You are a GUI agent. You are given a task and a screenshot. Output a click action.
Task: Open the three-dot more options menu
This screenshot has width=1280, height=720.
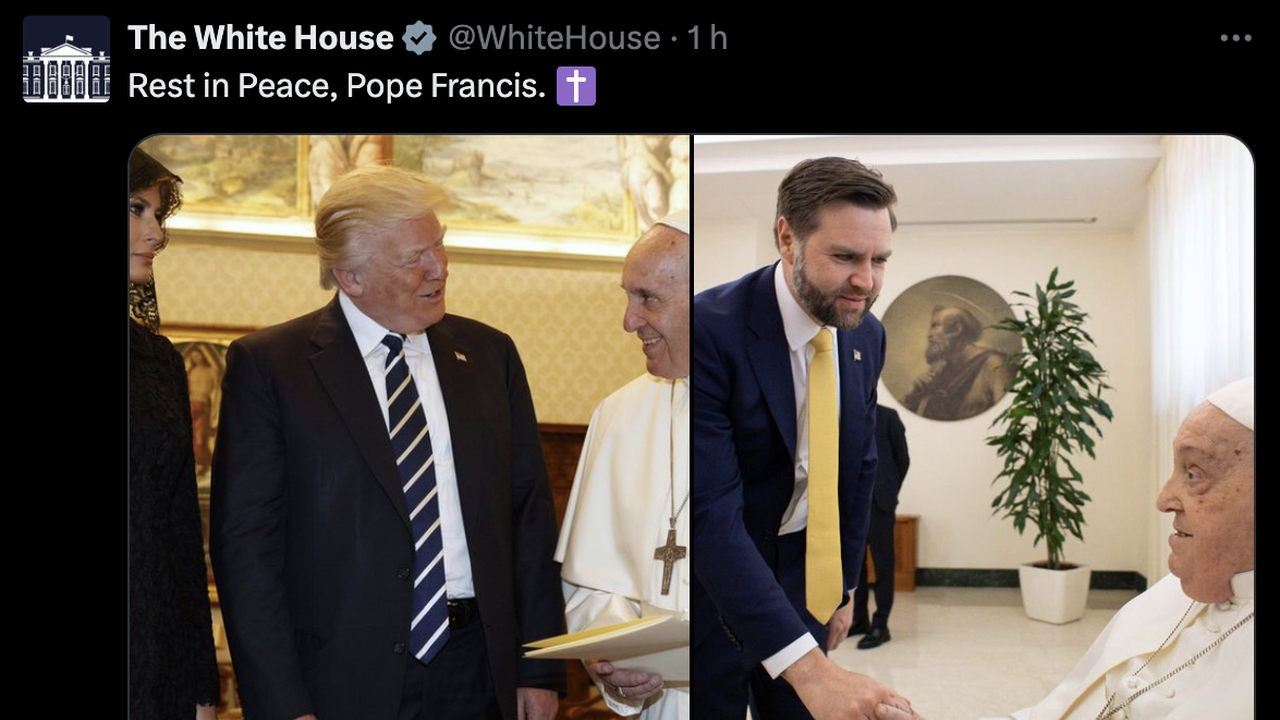(x=1236, y=38)
